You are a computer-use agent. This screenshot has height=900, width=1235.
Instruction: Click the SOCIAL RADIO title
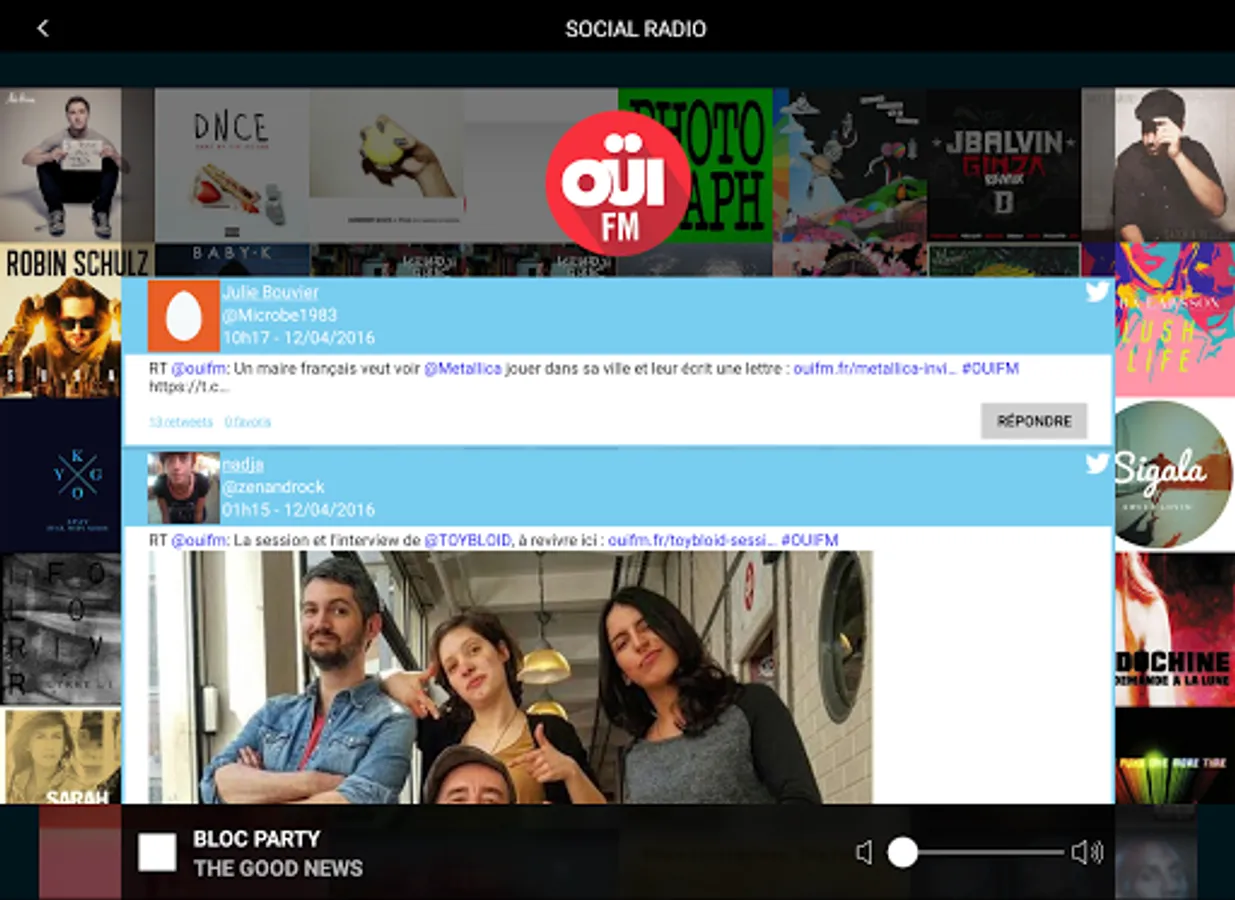click(x=636, y=29)
